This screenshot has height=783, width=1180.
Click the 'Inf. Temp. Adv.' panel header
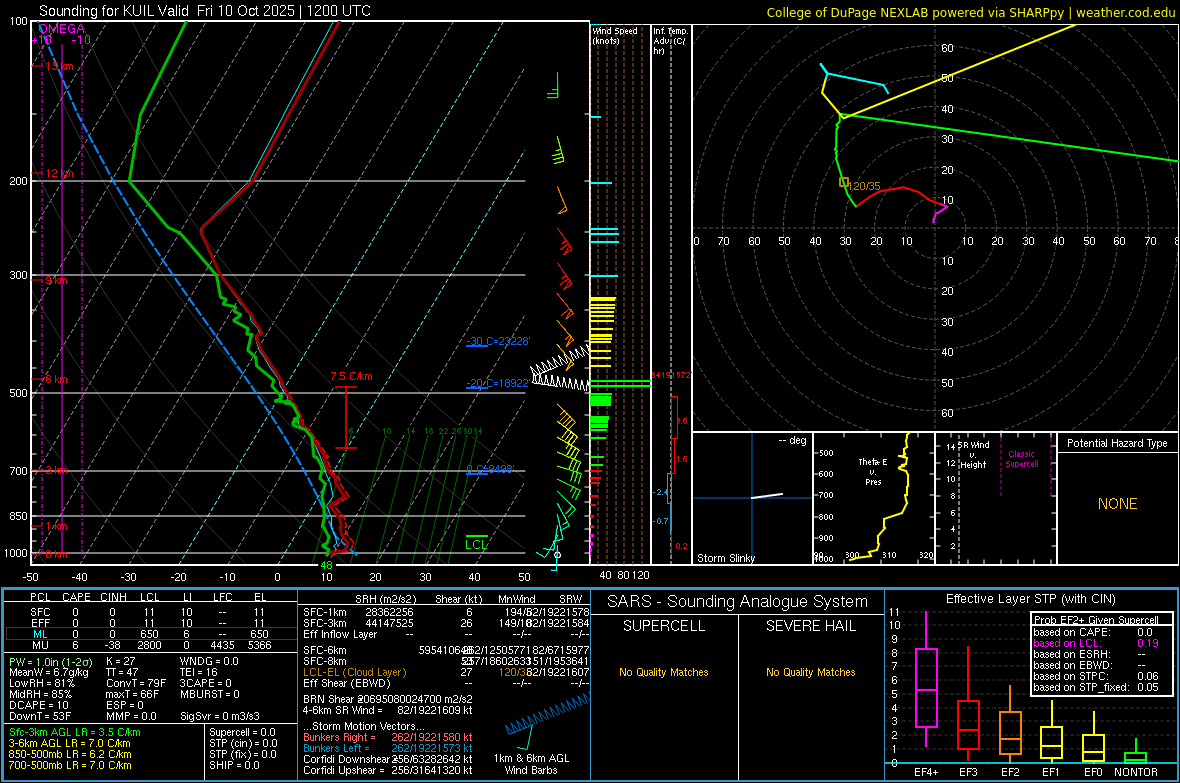[670, 41]
